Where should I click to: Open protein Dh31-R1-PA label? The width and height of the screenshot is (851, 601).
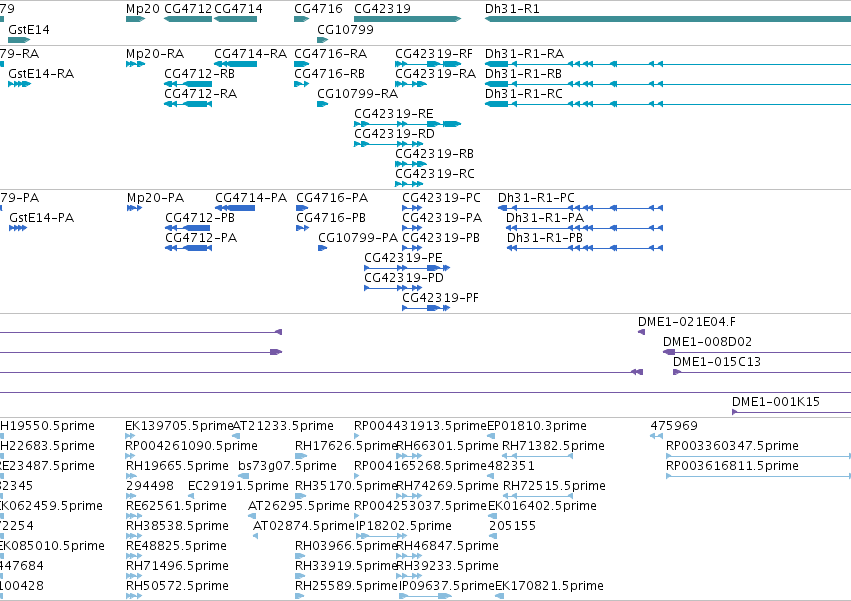pos(545,218)
